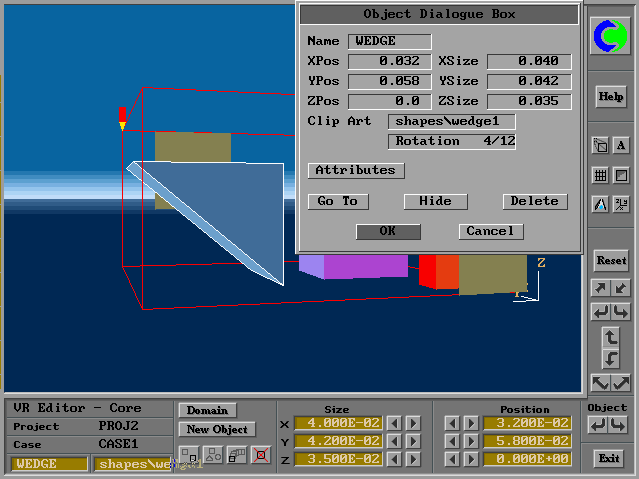Click the upward rotate arrow icon
639x479 pixels.
click(x=611, y=337)
